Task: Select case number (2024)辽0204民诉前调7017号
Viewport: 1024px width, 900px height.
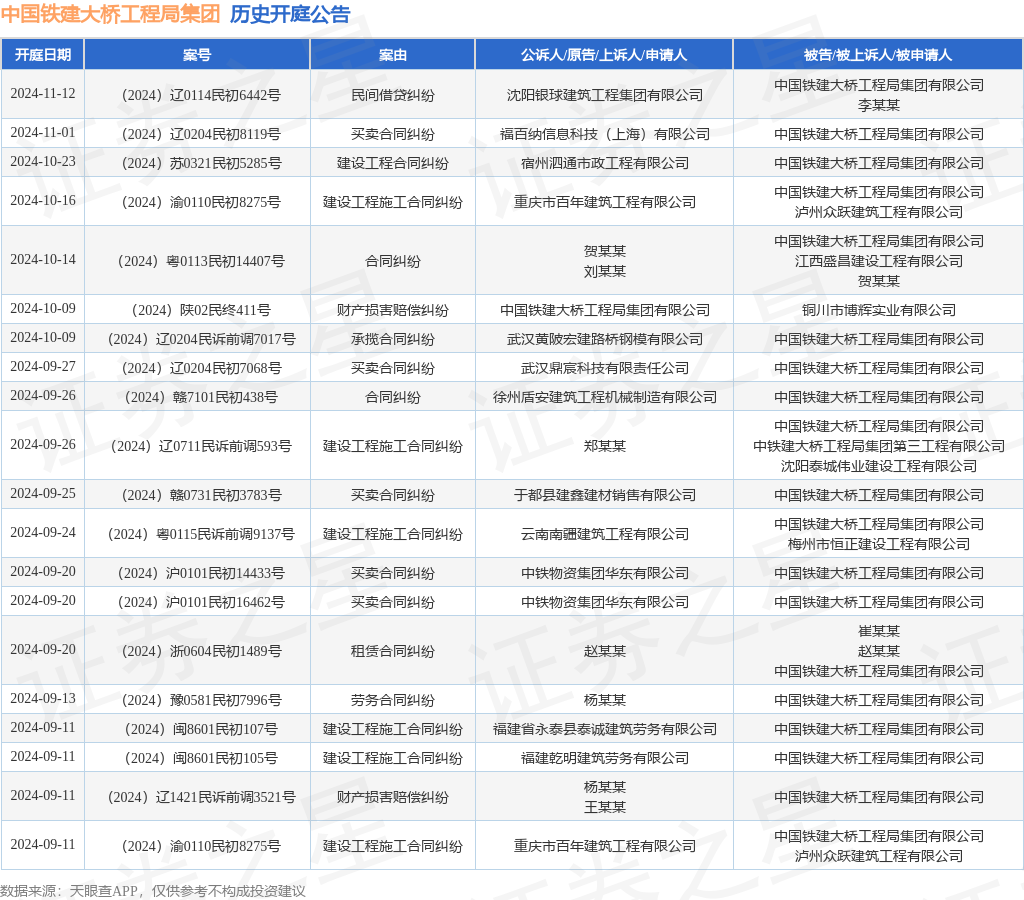Action: point(201,340)
